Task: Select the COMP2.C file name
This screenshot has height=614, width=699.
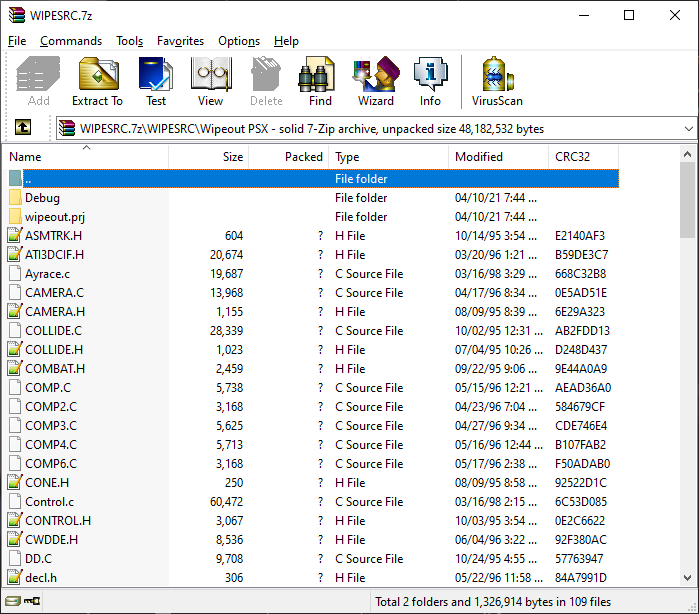Action: point(51,407)
